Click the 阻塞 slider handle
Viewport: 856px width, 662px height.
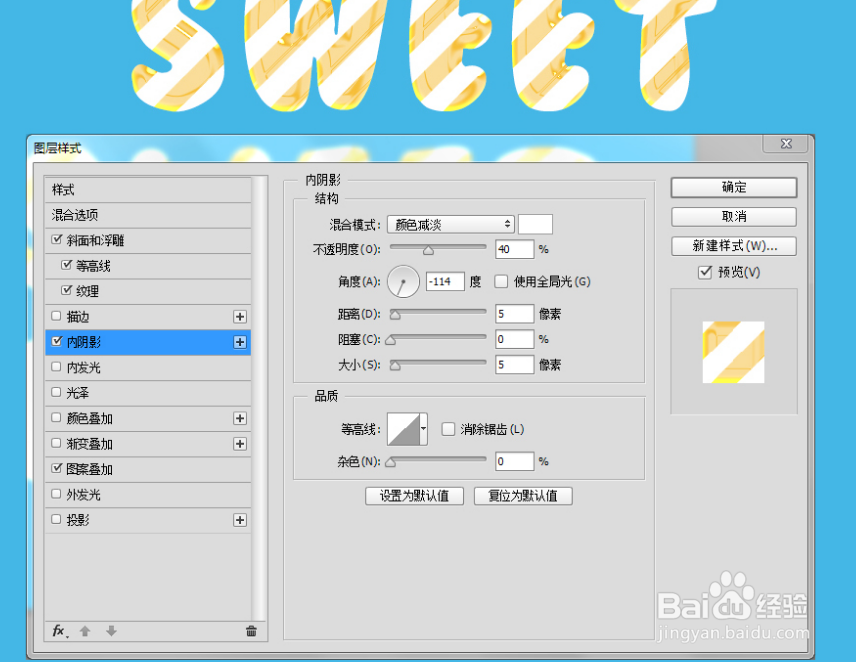pyautogui.click(x=390, y=341)
